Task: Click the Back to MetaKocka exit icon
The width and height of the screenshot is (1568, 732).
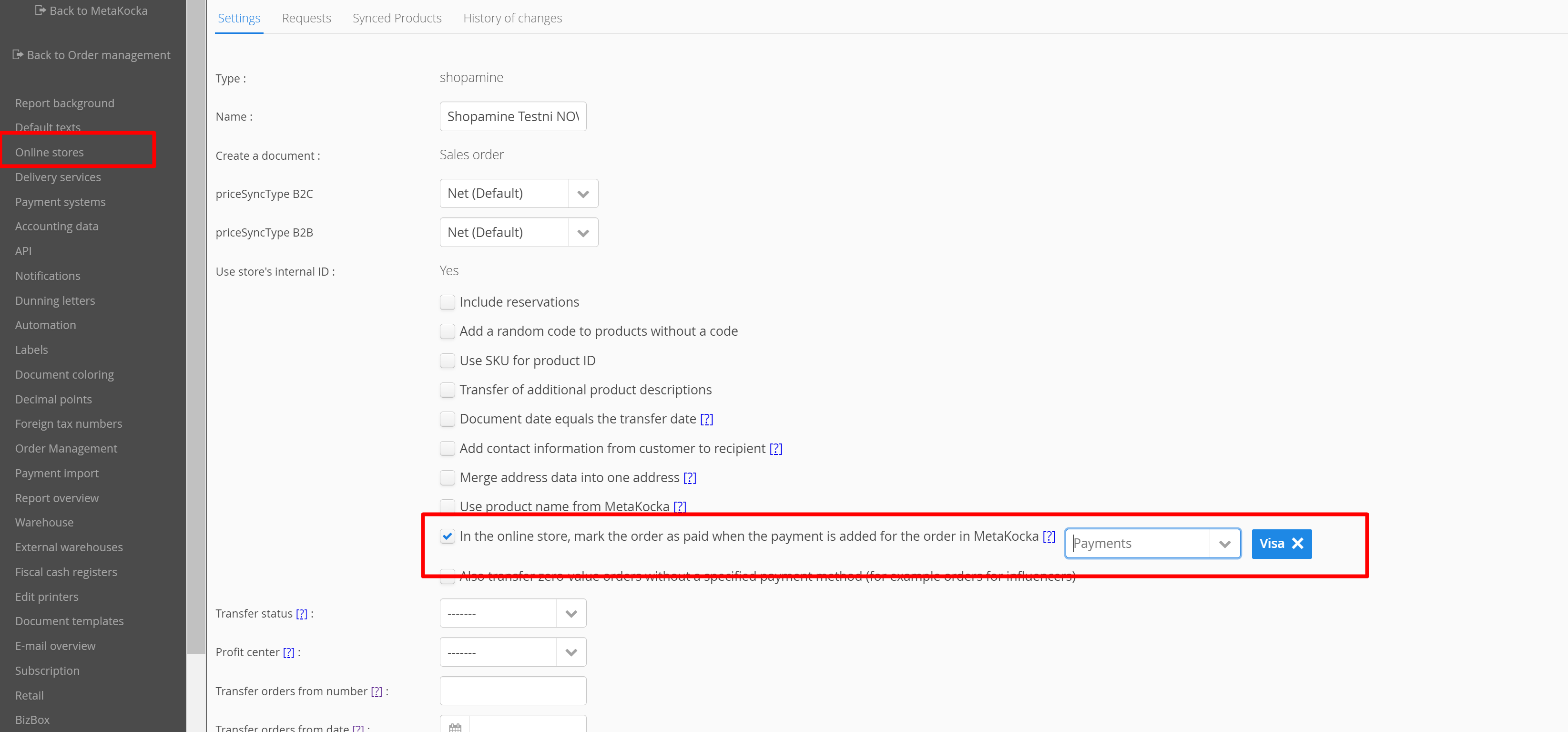Action: pyautogui.click(x=40, y=10)
